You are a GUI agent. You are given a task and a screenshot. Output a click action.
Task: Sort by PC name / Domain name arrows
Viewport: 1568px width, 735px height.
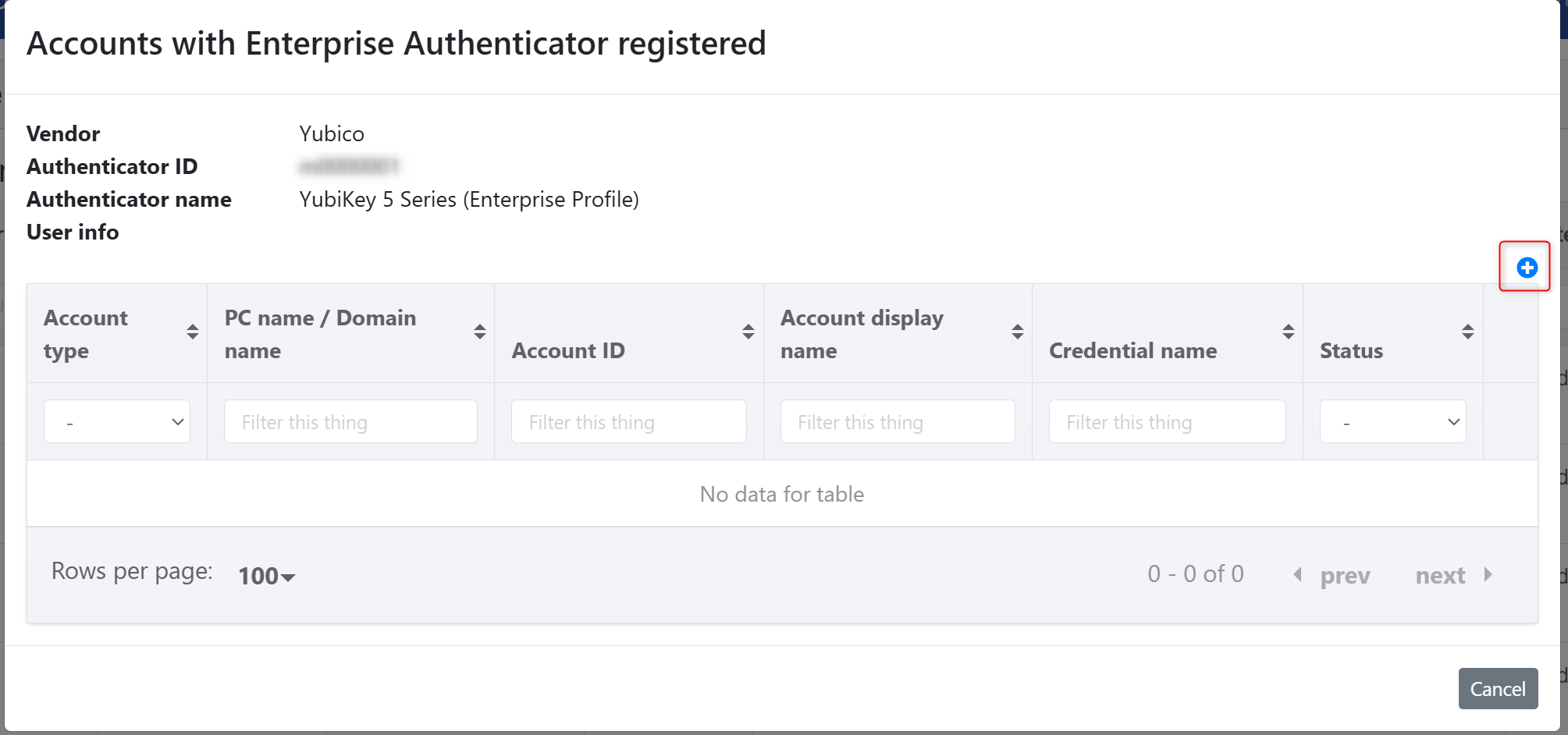coord(479,332)
